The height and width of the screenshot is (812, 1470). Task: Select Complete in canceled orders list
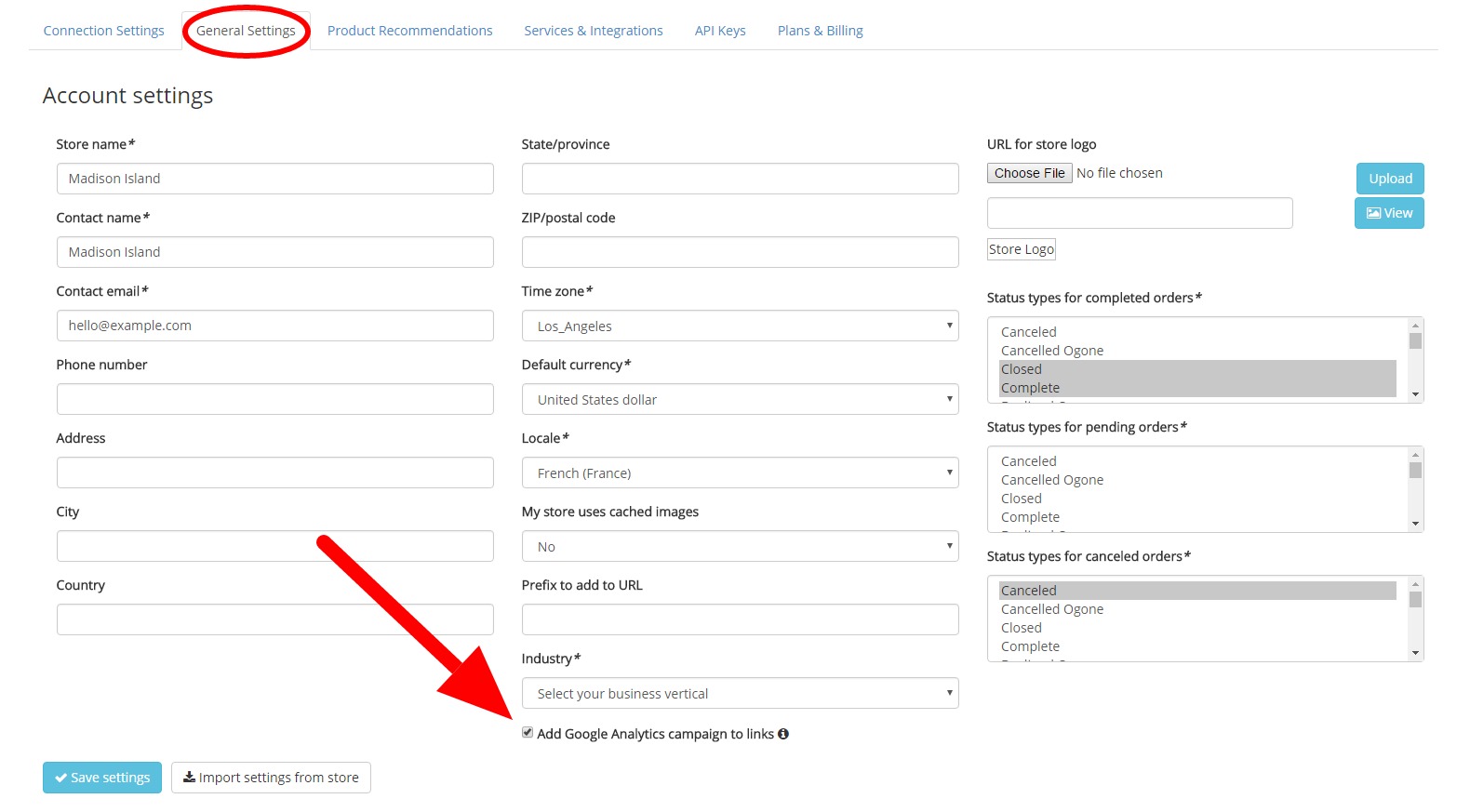tap(1197, 646)
